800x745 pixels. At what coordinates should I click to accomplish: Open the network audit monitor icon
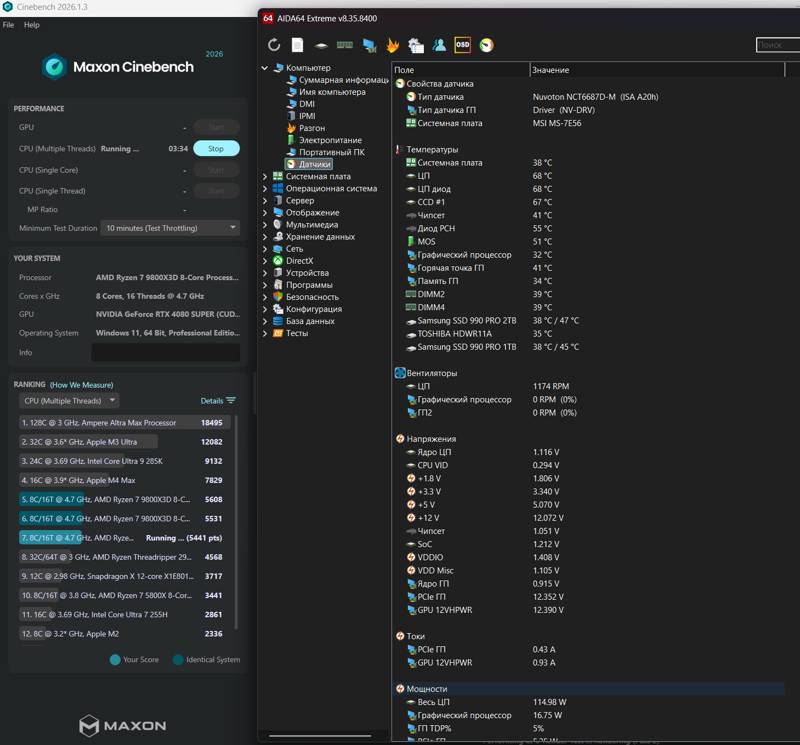click(x=369, y=45)
